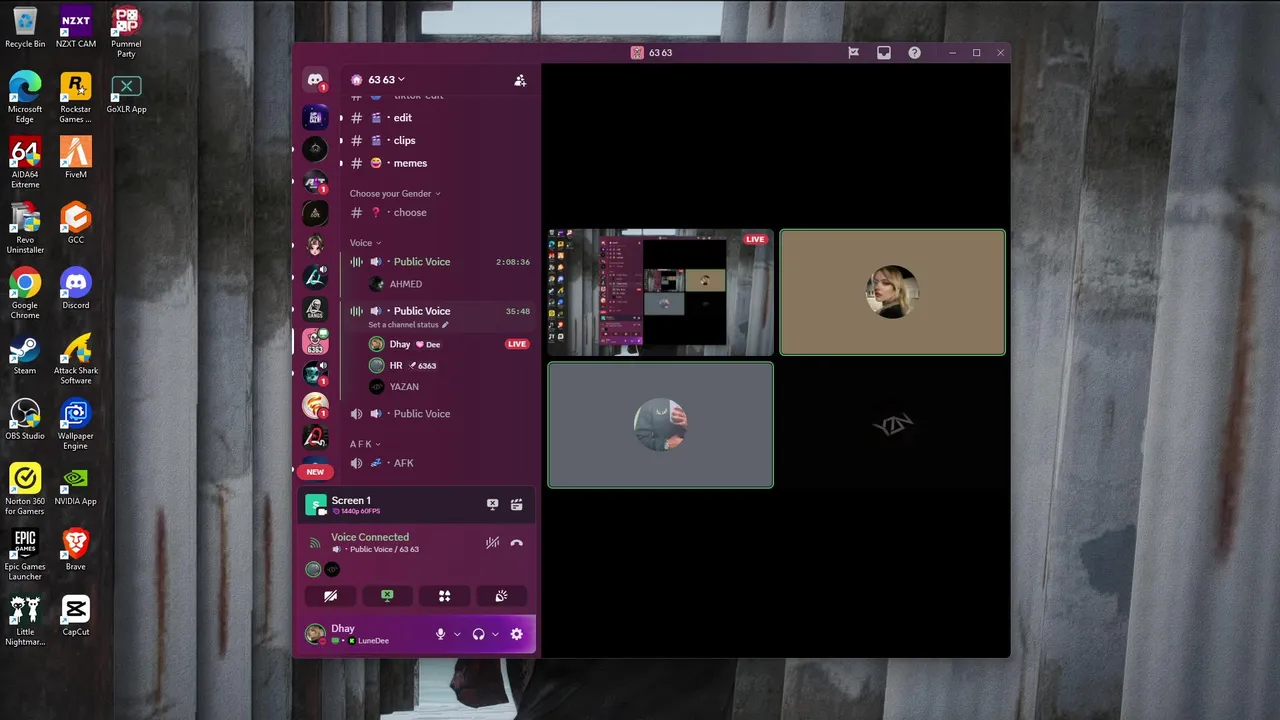The width and height of the screenshot is (1280, 720).
Task: Open Brave browser desktop shortcut
Action: [x=76, y=551]
